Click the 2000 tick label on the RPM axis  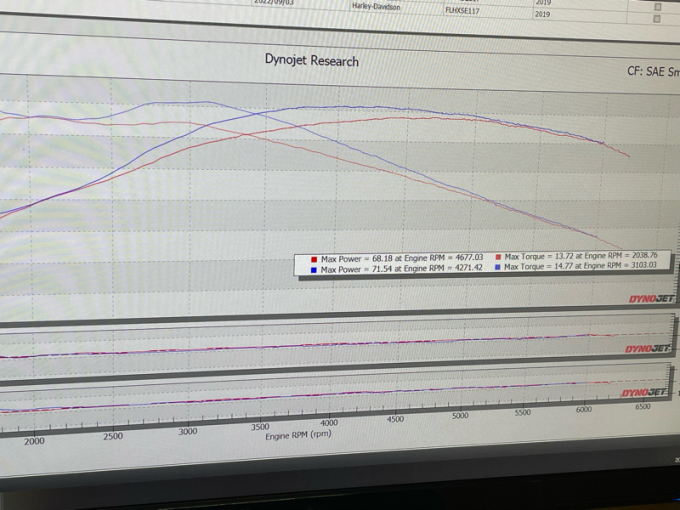pos(34,441)
